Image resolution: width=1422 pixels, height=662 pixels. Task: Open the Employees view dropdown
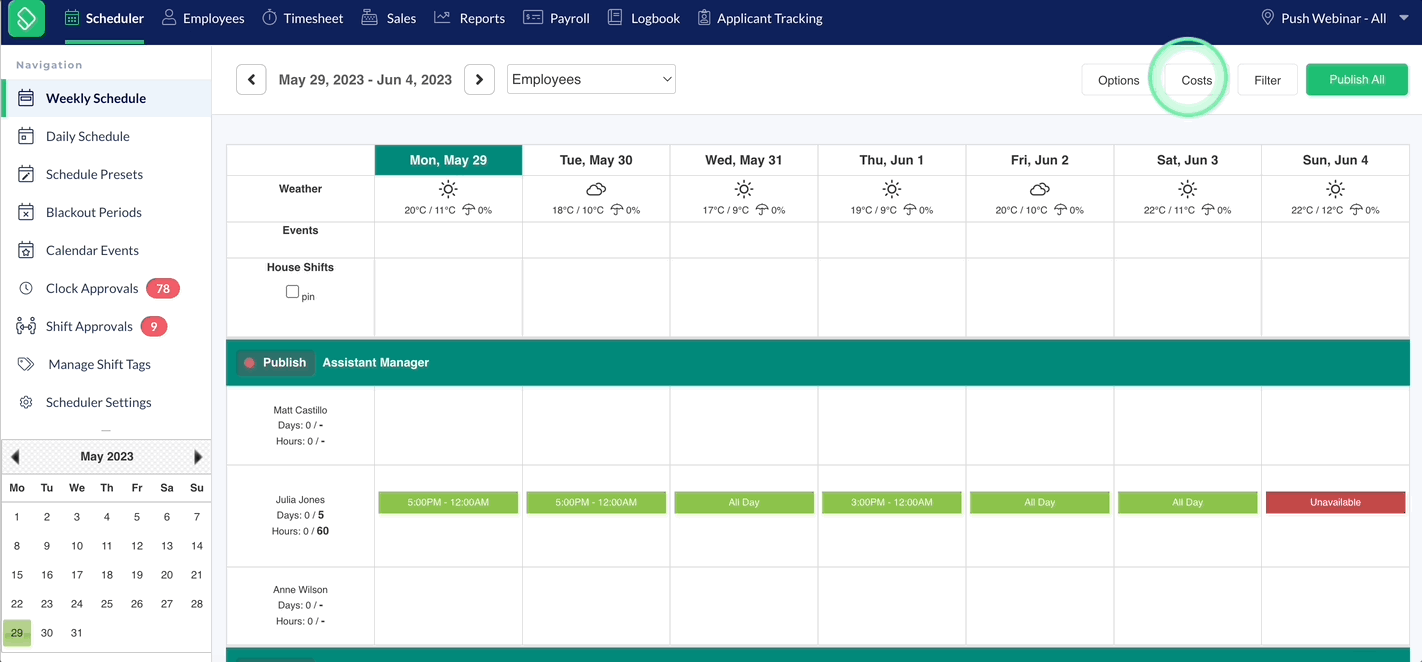(591, 79)
